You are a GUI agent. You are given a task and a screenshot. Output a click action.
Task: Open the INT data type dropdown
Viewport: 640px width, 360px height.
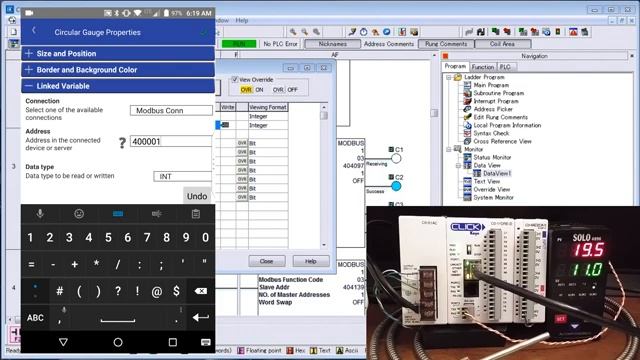pyautogui.click(x=182, y=176)
